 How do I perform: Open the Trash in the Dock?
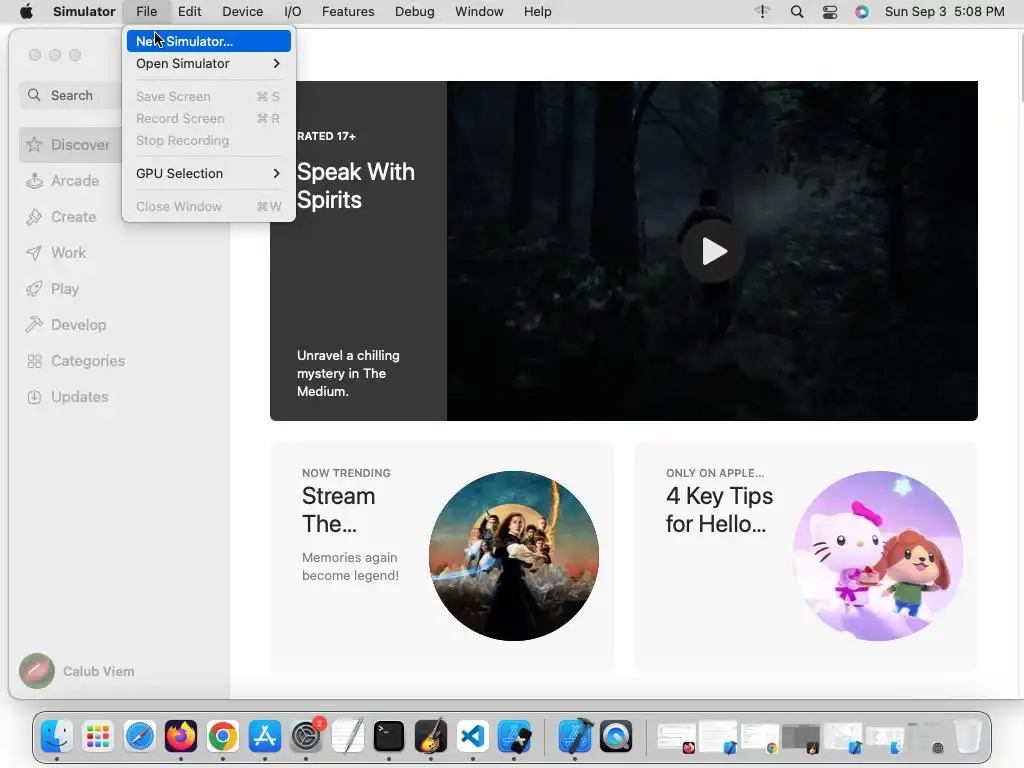pos(967,737)
